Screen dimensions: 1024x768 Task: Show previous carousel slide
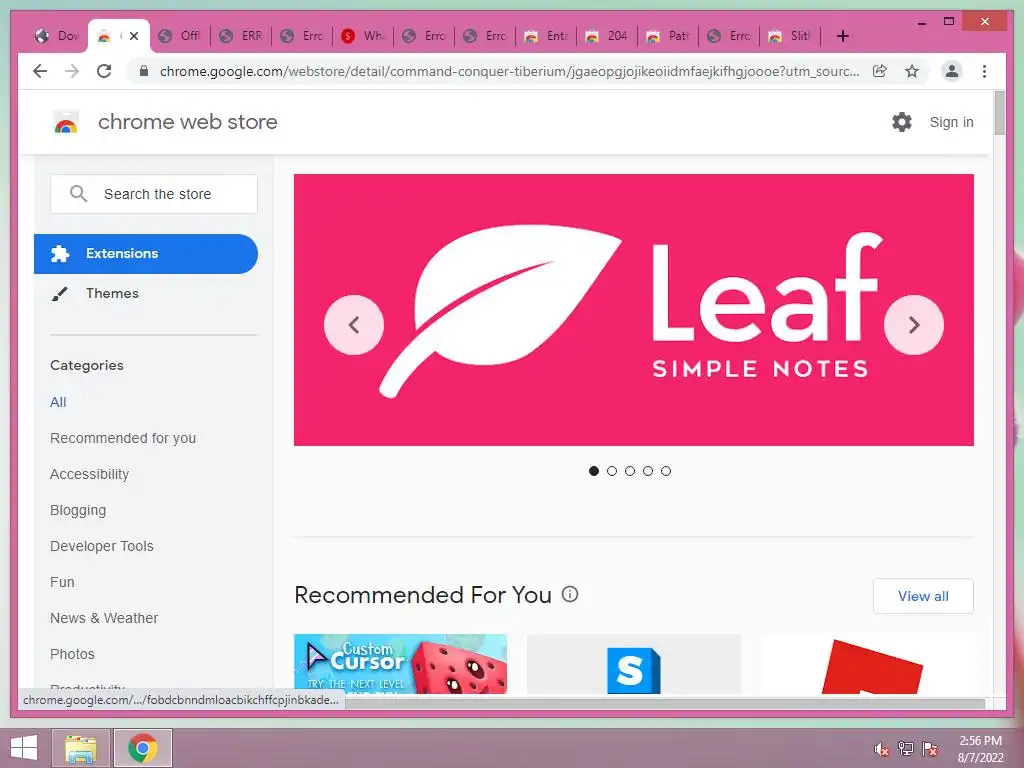coord(354,325)
